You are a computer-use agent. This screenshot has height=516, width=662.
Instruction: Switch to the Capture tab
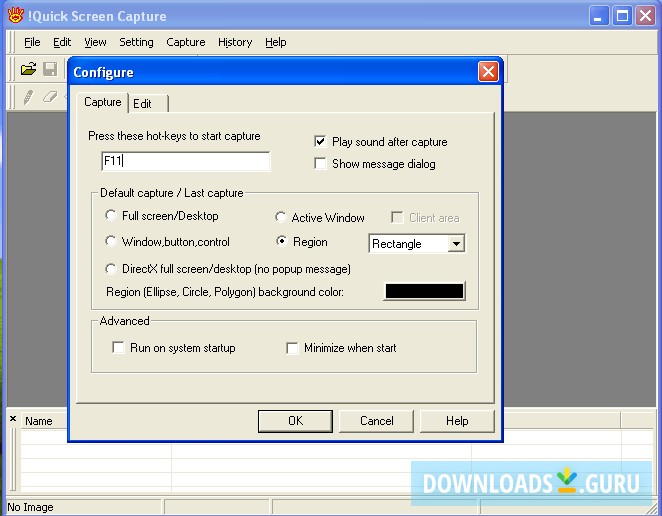[103, 102]
